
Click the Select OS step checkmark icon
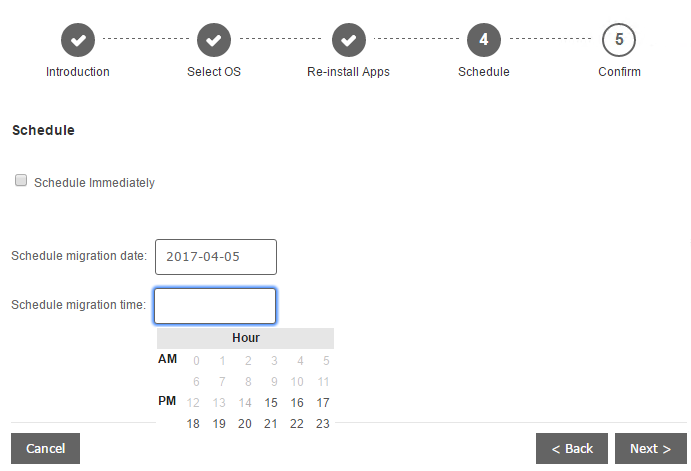[x=214, y=40]
